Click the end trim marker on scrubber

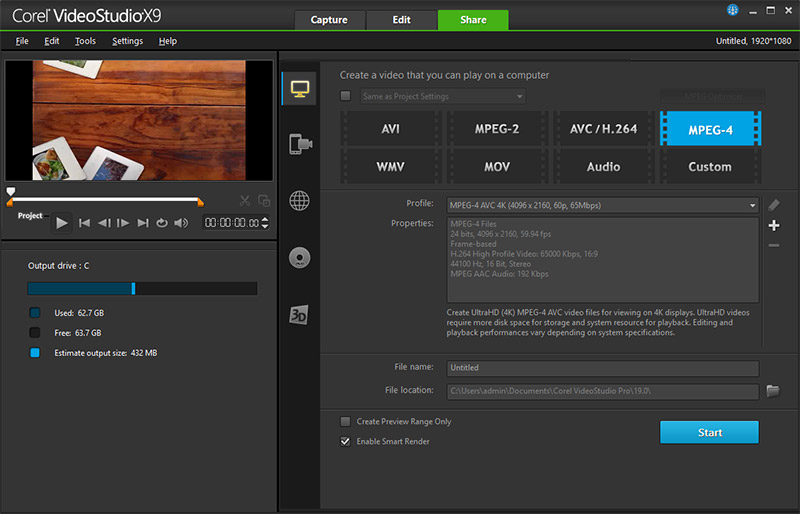tap(201, 203)
